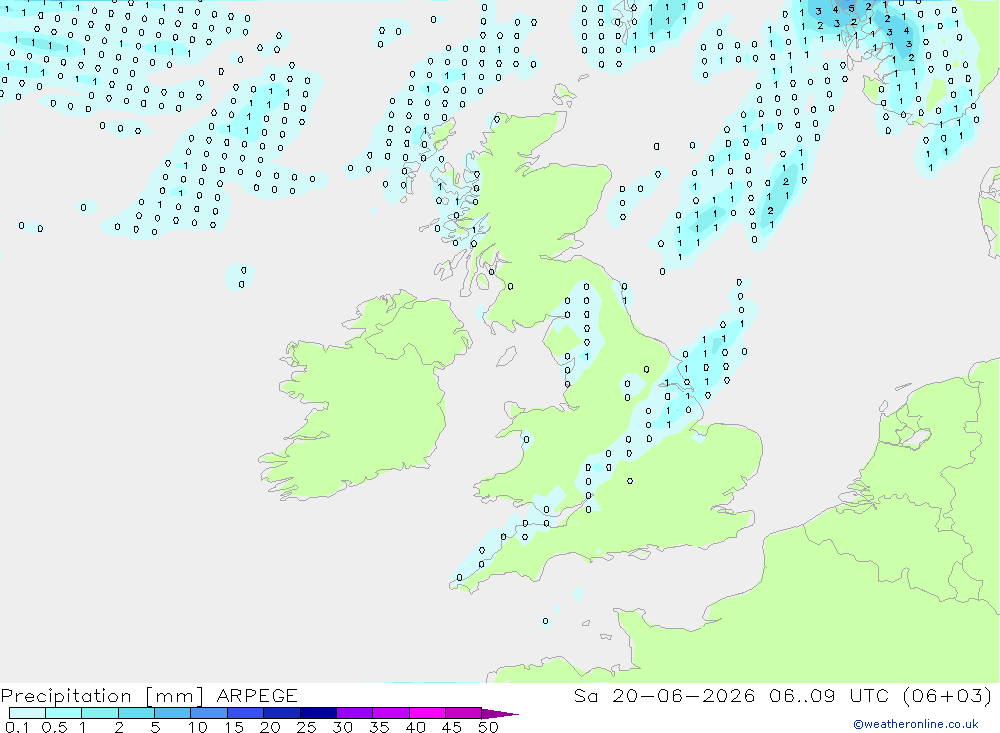Select the 45–50 mm legend swatch

tap(464, 713)
